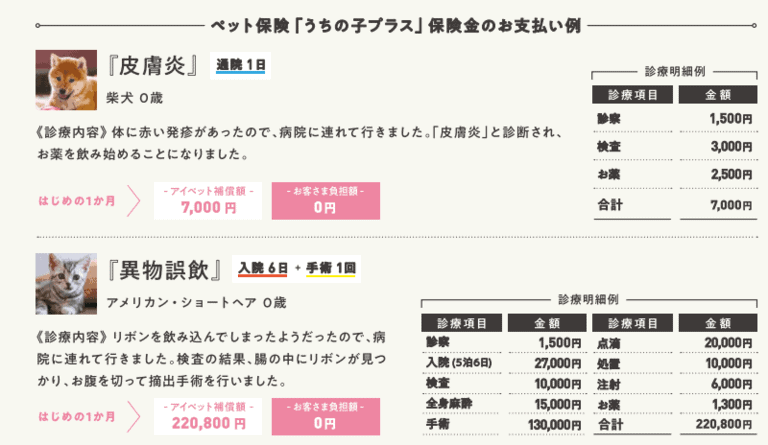The height and width of the screenshot is (445, 768).
Task: Click the 全身麻酔 15,000円 row
Action: 504,404
